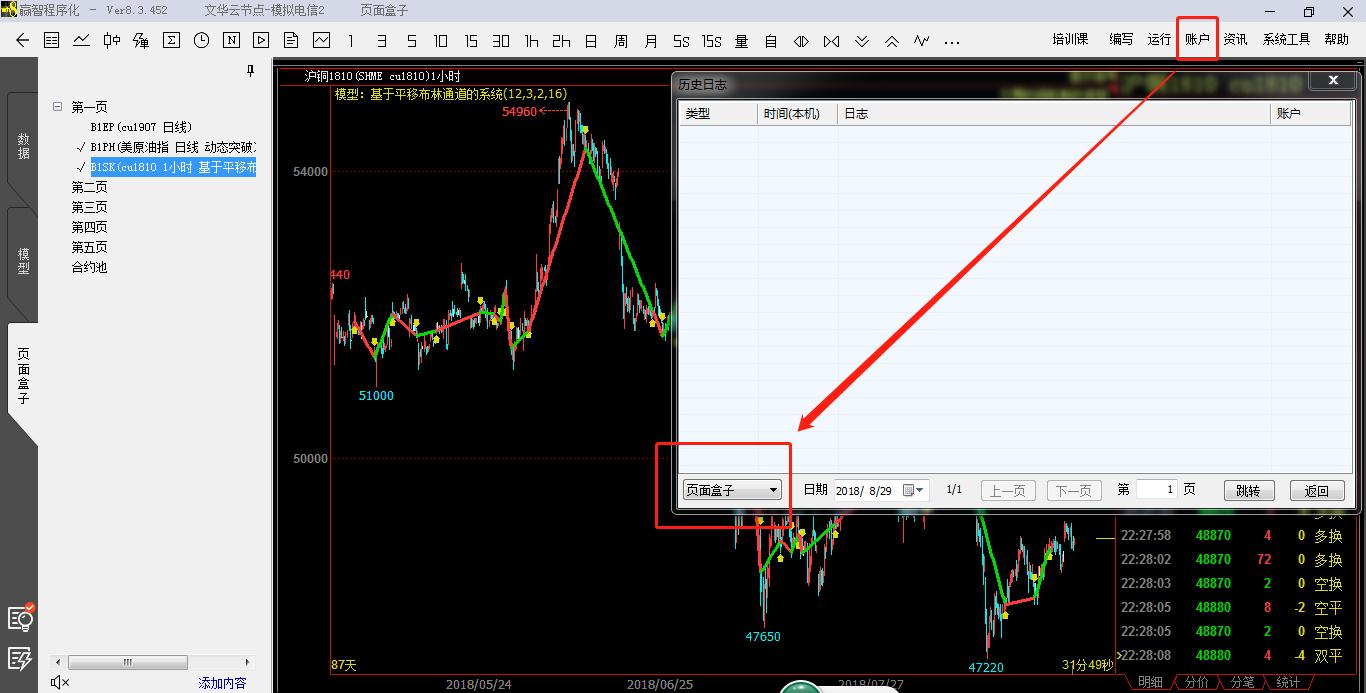Open the 账户 menu

[x=1197, y=40]
